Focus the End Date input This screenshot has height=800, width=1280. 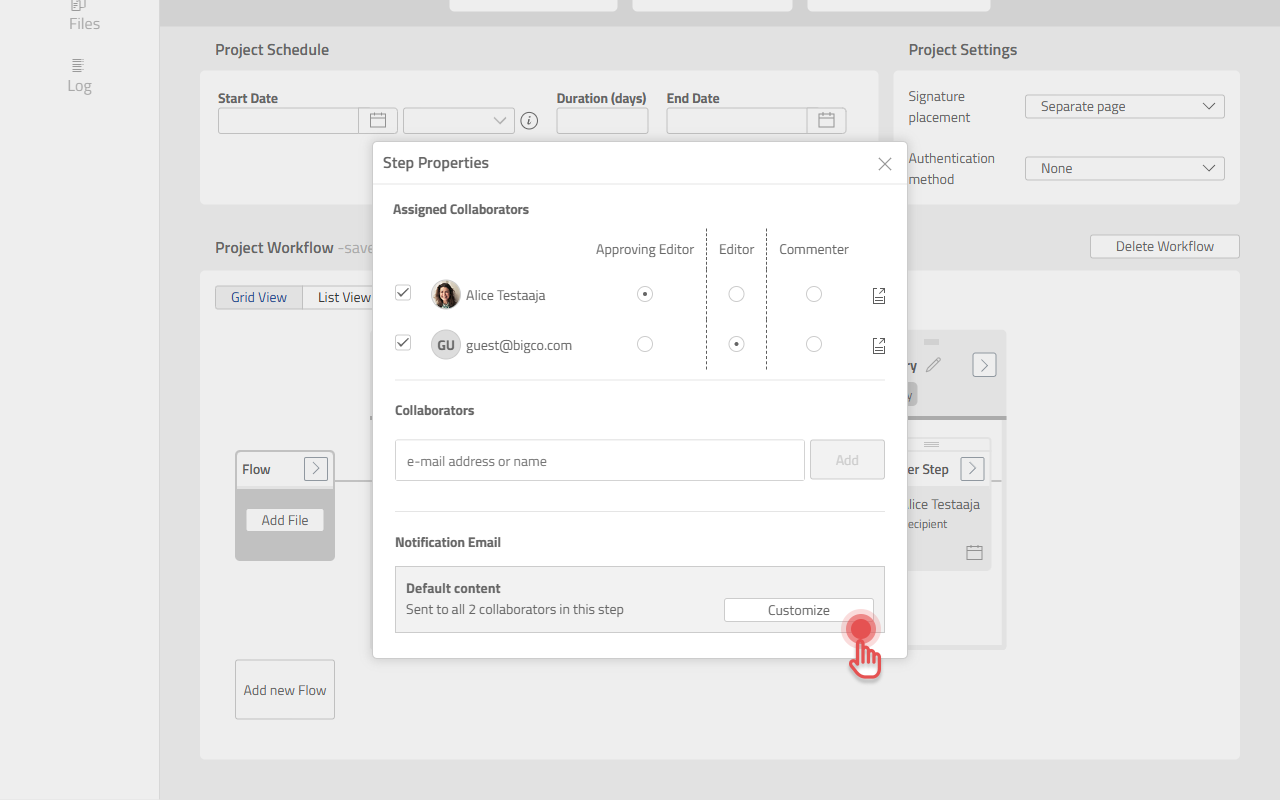coord(737,120)
